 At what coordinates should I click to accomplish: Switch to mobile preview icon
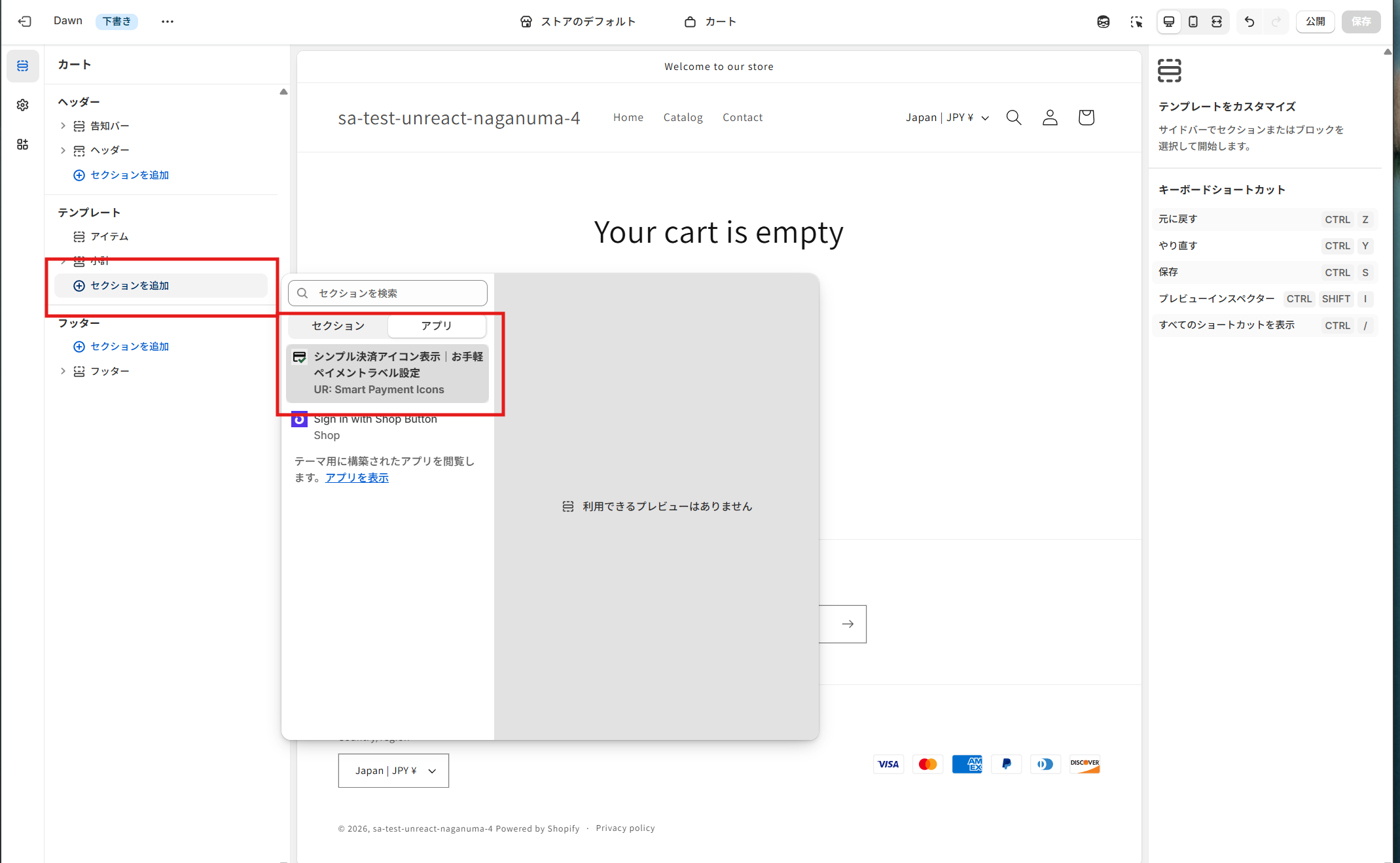click(1193, 22)
